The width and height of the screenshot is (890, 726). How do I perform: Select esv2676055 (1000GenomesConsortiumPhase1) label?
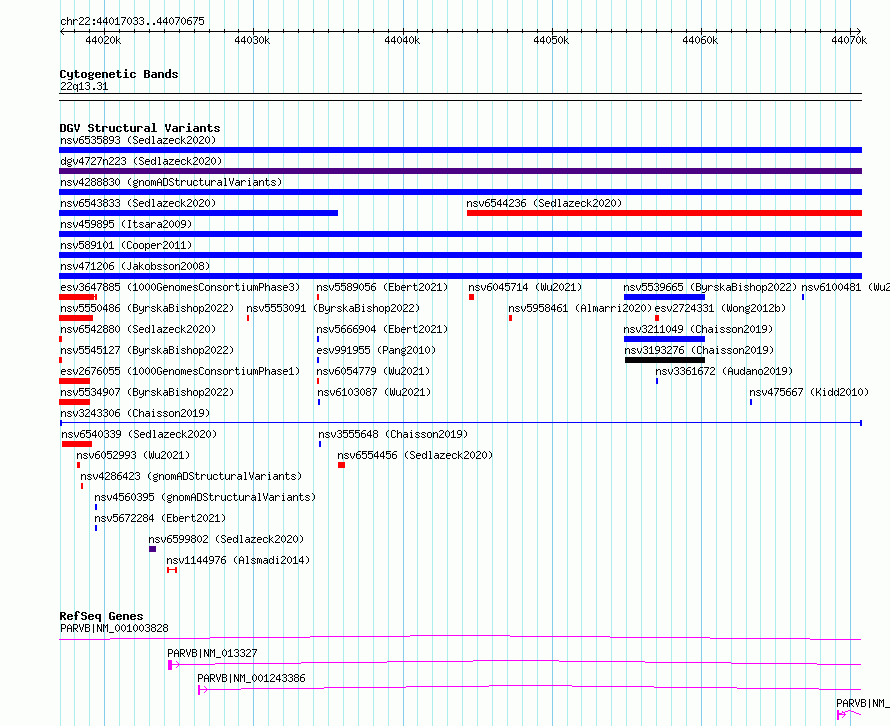click(x=180, y=371)
